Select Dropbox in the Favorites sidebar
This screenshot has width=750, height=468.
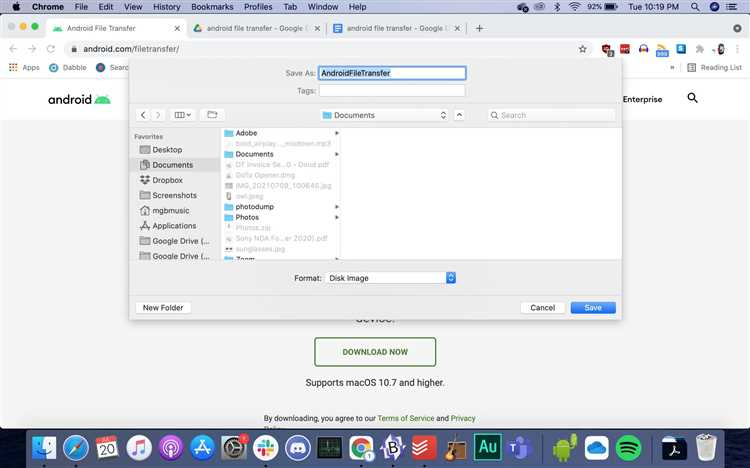167,180
